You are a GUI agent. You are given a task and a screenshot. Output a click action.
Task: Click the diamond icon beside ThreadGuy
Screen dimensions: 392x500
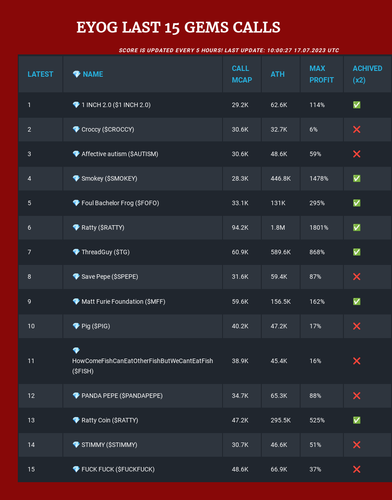coord(76,252)
